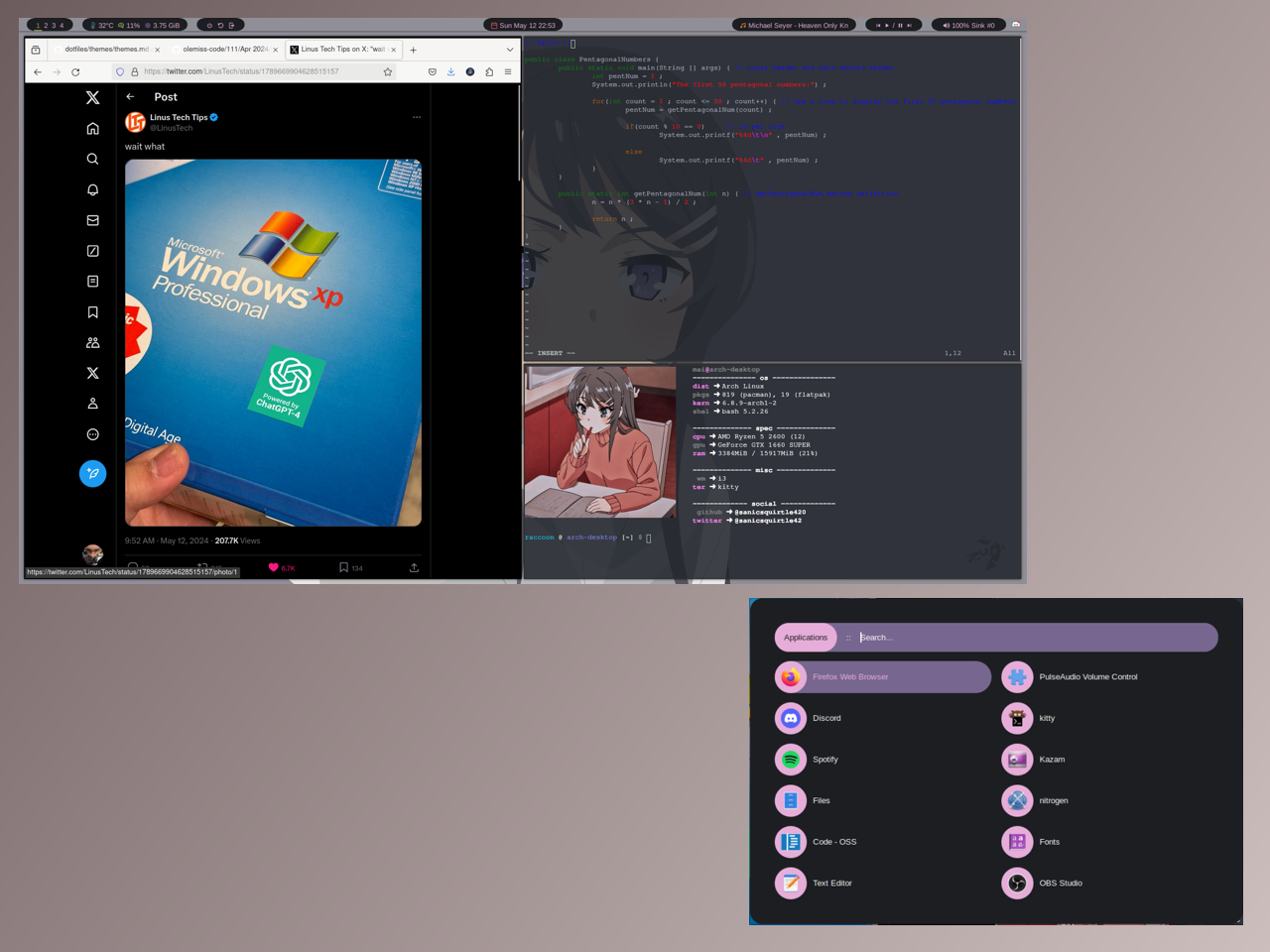Open Linus Tech Tips profile picture
The image size is (1270, 952).
(135, 122)
